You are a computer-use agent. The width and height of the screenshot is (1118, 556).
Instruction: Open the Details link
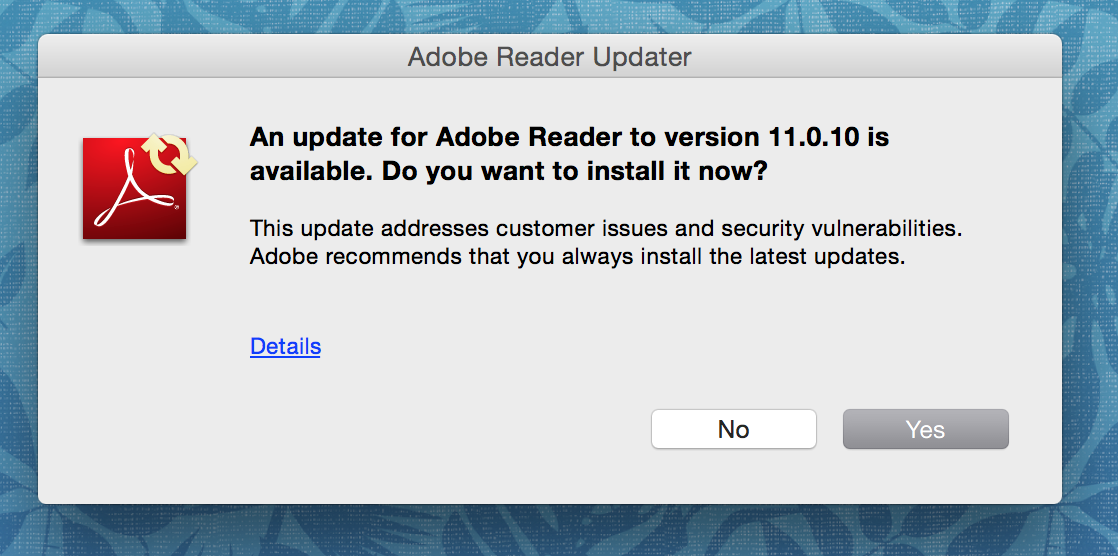(x=285, y=346)
